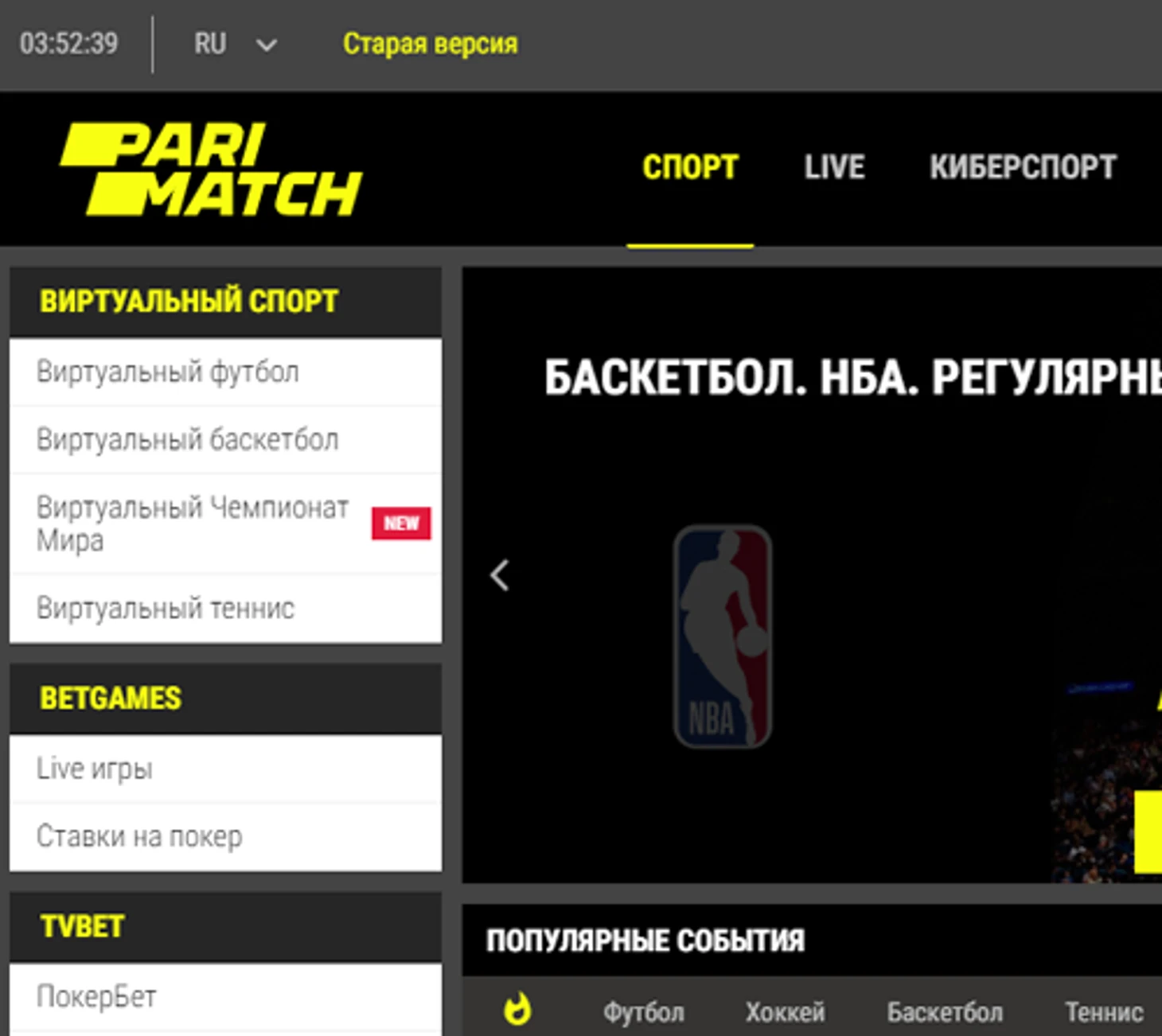Click the clock showing 03:52:39
This screenshot has width=1162, height=1036.
tap(68, 44)
